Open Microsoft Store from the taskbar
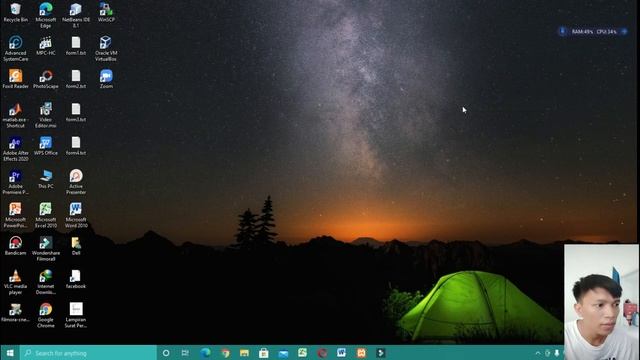The width and height of the screenshot is (640, 360). click(x=264, y=353)
